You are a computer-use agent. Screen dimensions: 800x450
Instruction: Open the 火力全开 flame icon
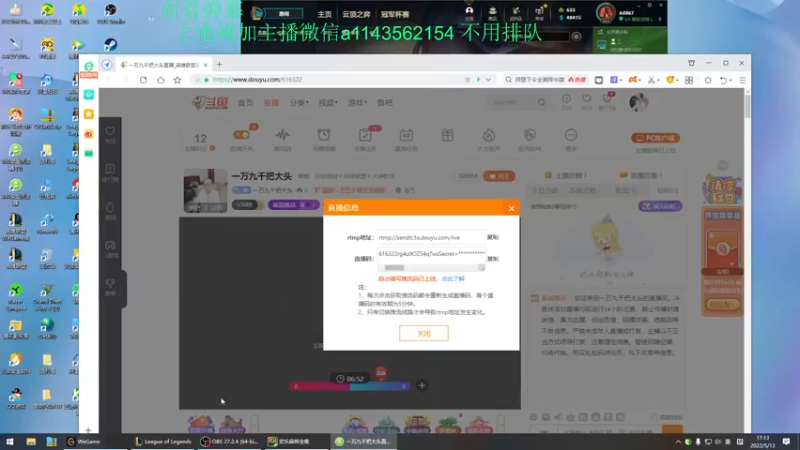point(489,135)
